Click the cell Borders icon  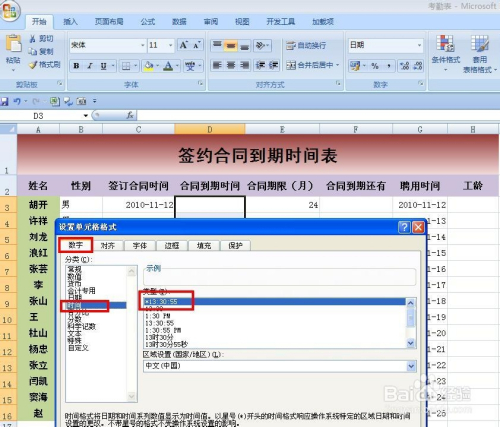(x=126, y=66)
